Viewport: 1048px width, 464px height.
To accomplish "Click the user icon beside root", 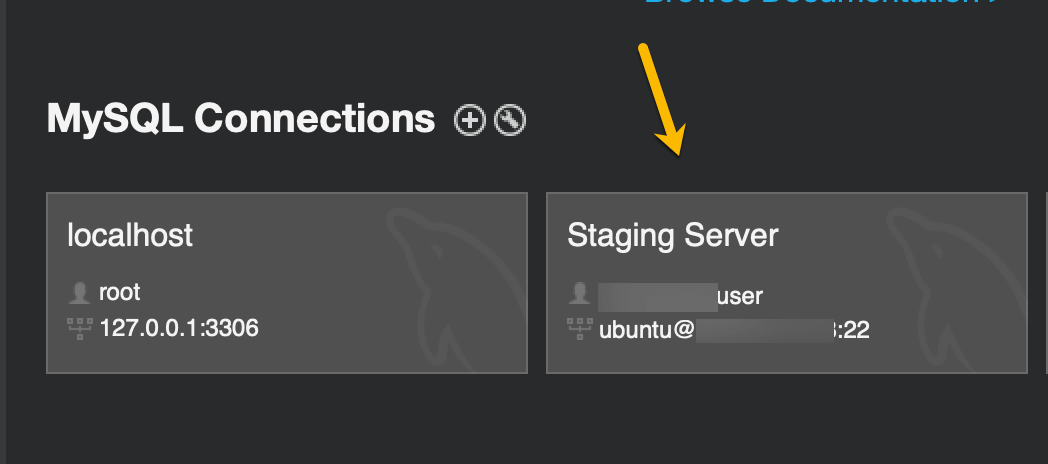I will pos(80,293).
